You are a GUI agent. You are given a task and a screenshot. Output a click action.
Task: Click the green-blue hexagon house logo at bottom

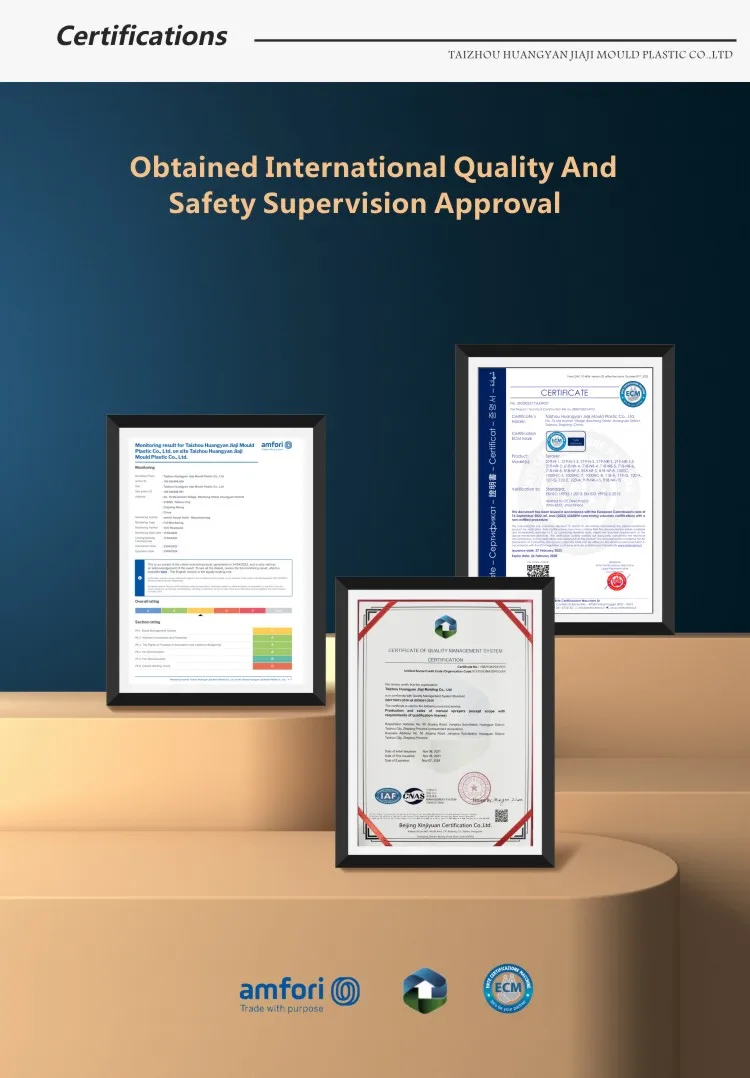click(425, 990)
